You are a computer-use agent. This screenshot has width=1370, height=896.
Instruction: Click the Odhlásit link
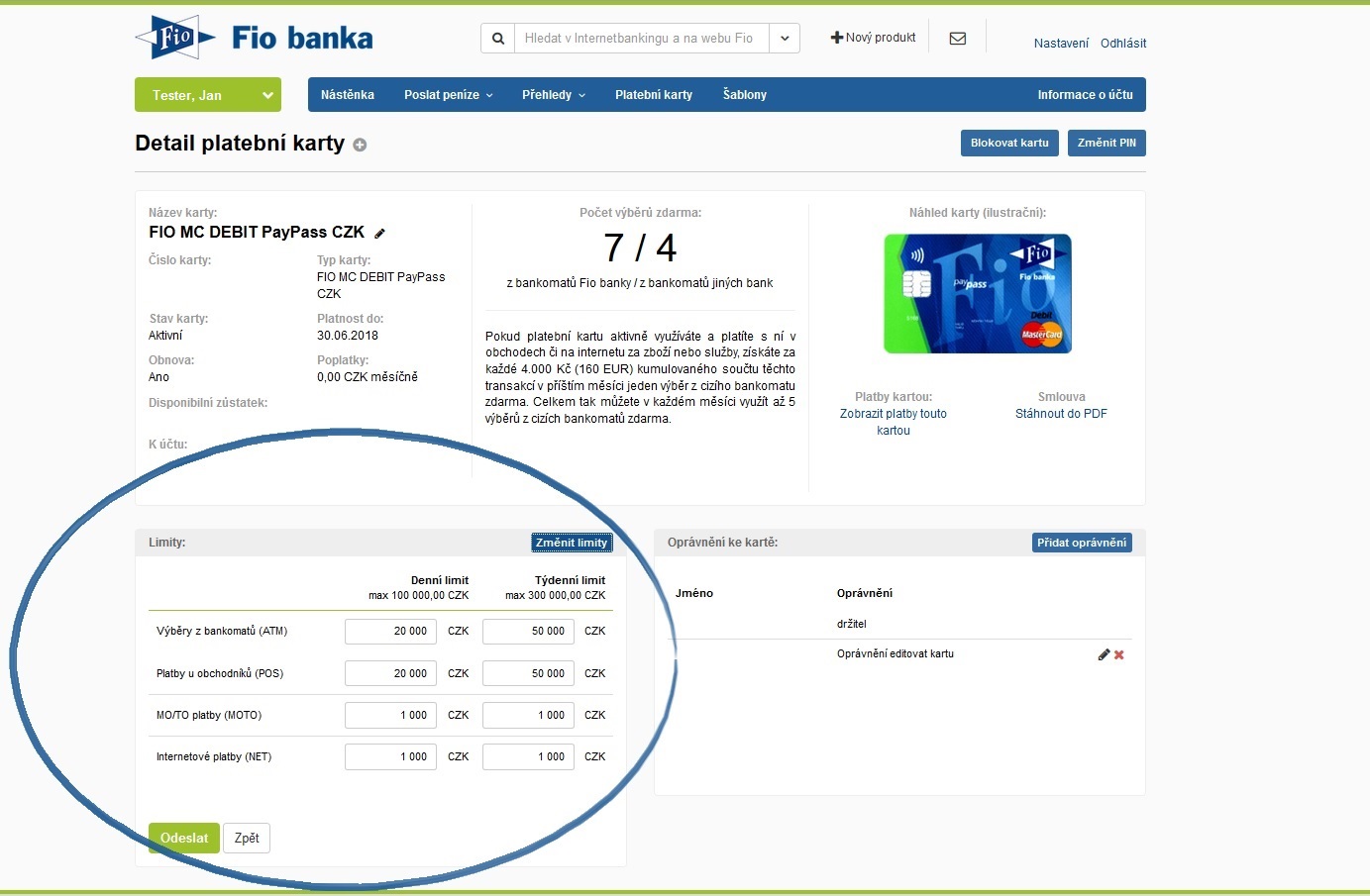click(1123, 44)
